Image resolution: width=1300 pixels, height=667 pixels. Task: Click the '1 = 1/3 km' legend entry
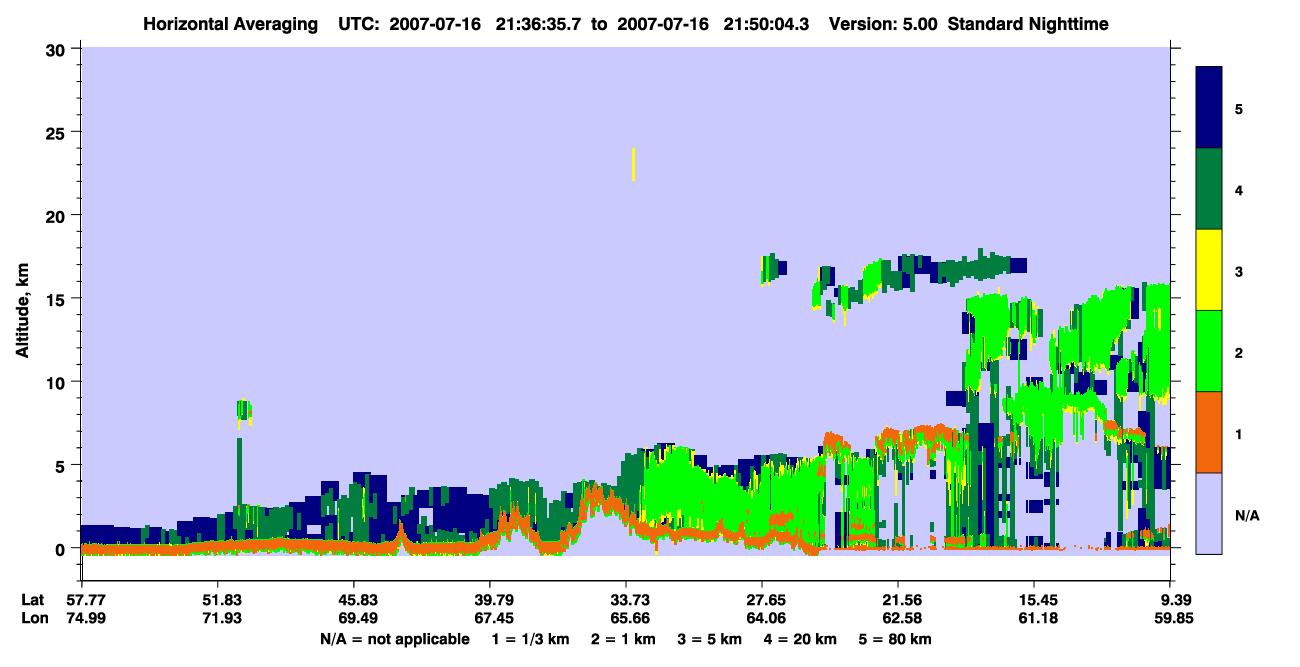tap(529, 639)
